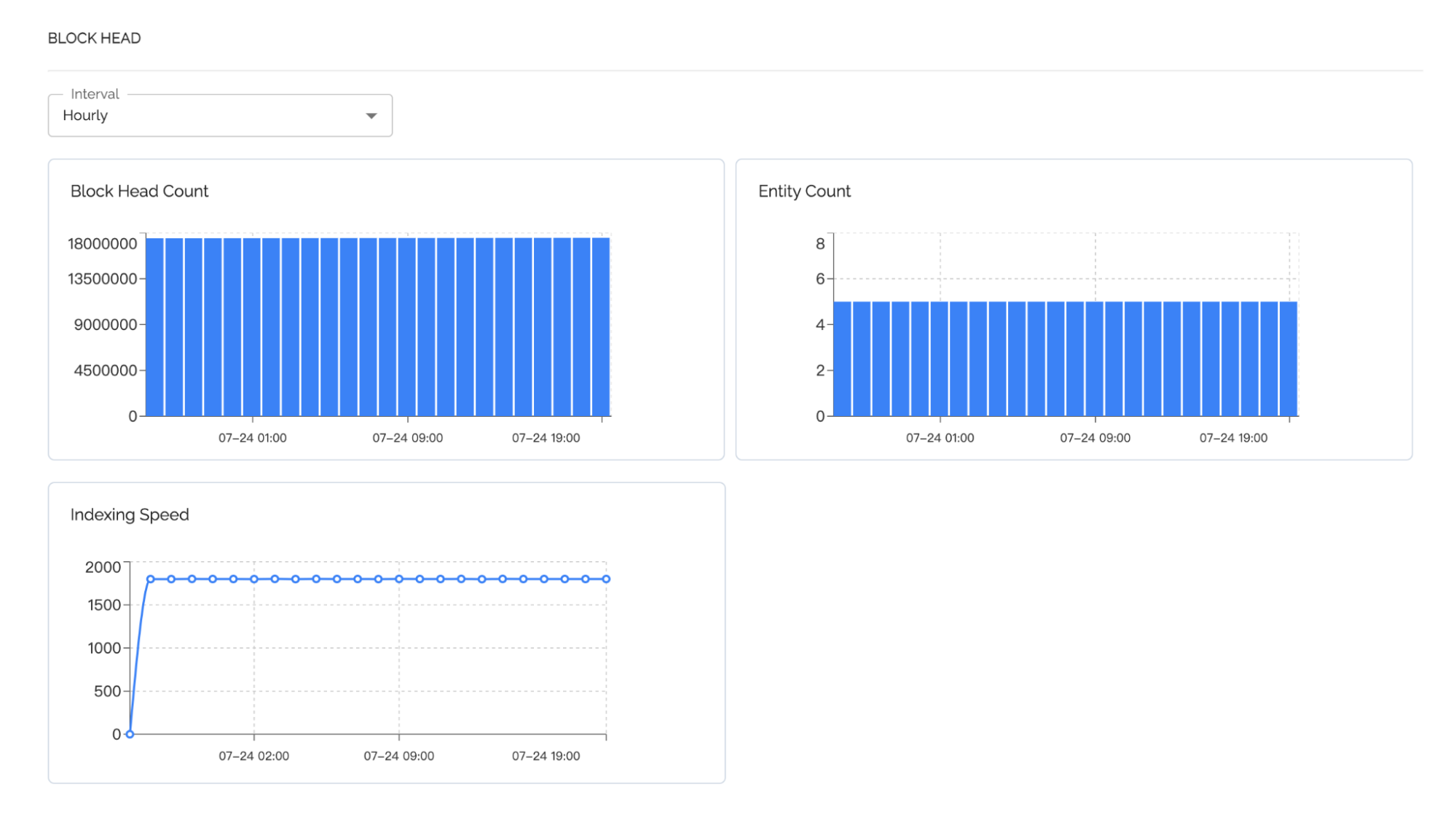
Task: Click the Entity Count chart title
Action: [804, 191]
